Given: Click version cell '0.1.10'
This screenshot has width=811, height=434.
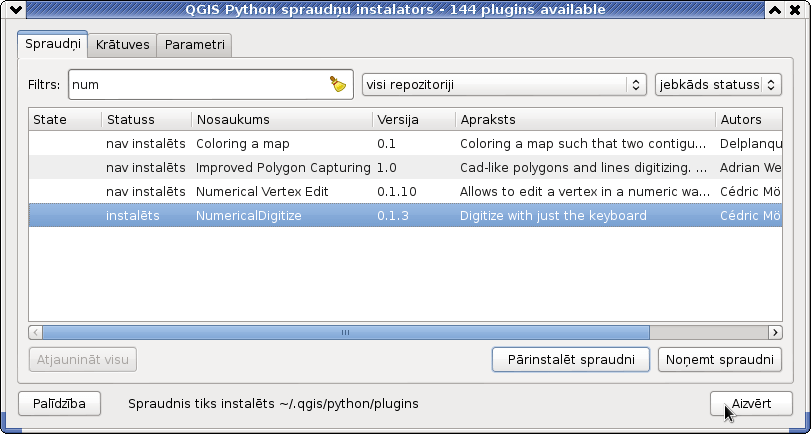Looking at the screenshot, I should (397, 192).
